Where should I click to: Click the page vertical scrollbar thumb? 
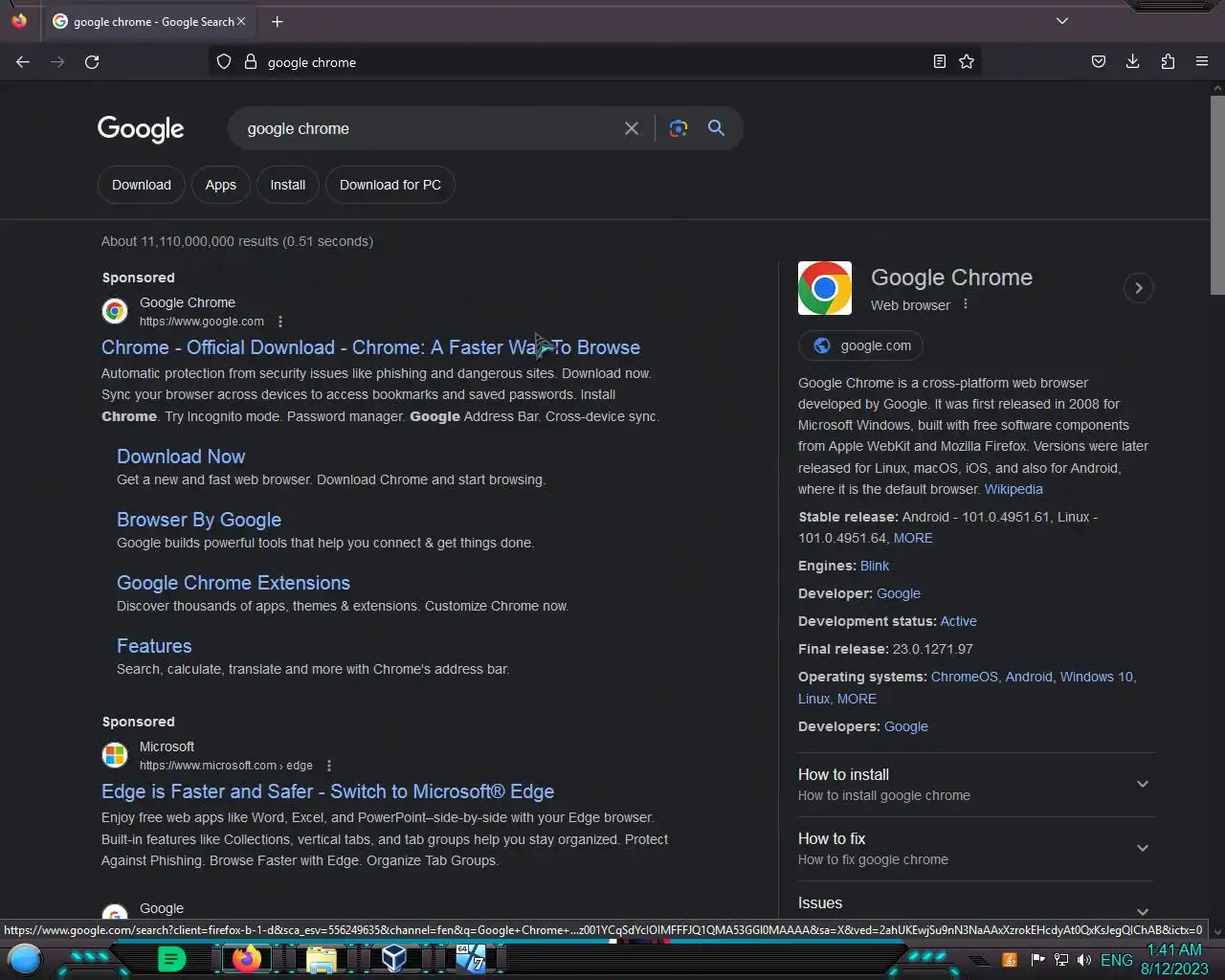click(x=1217, y=194)
